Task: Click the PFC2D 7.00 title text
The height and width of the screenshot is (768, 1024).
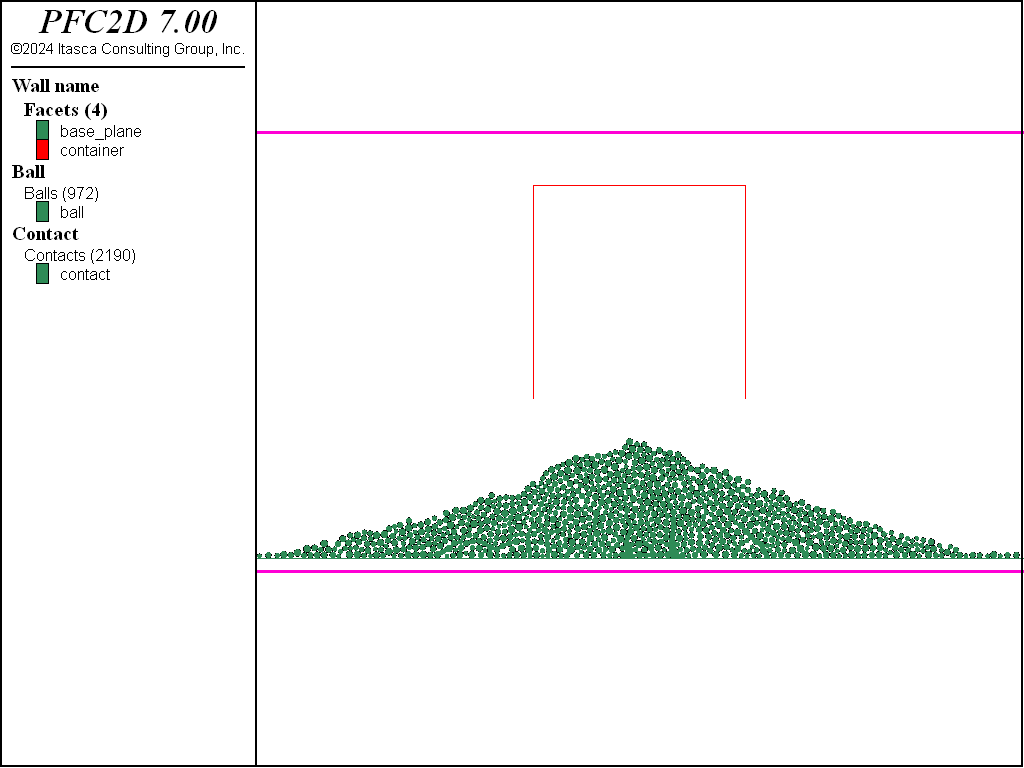Action: tap(128, 22)
